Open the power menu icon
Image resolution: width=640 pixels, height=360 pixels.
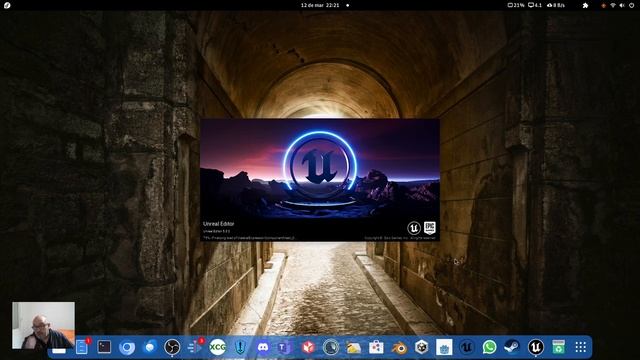coord(632,5)
